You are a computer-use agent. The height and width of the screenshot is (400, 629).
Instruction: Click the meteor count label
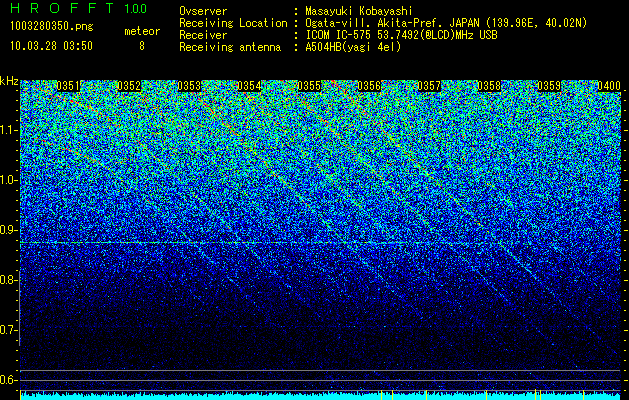click(142, 31)
